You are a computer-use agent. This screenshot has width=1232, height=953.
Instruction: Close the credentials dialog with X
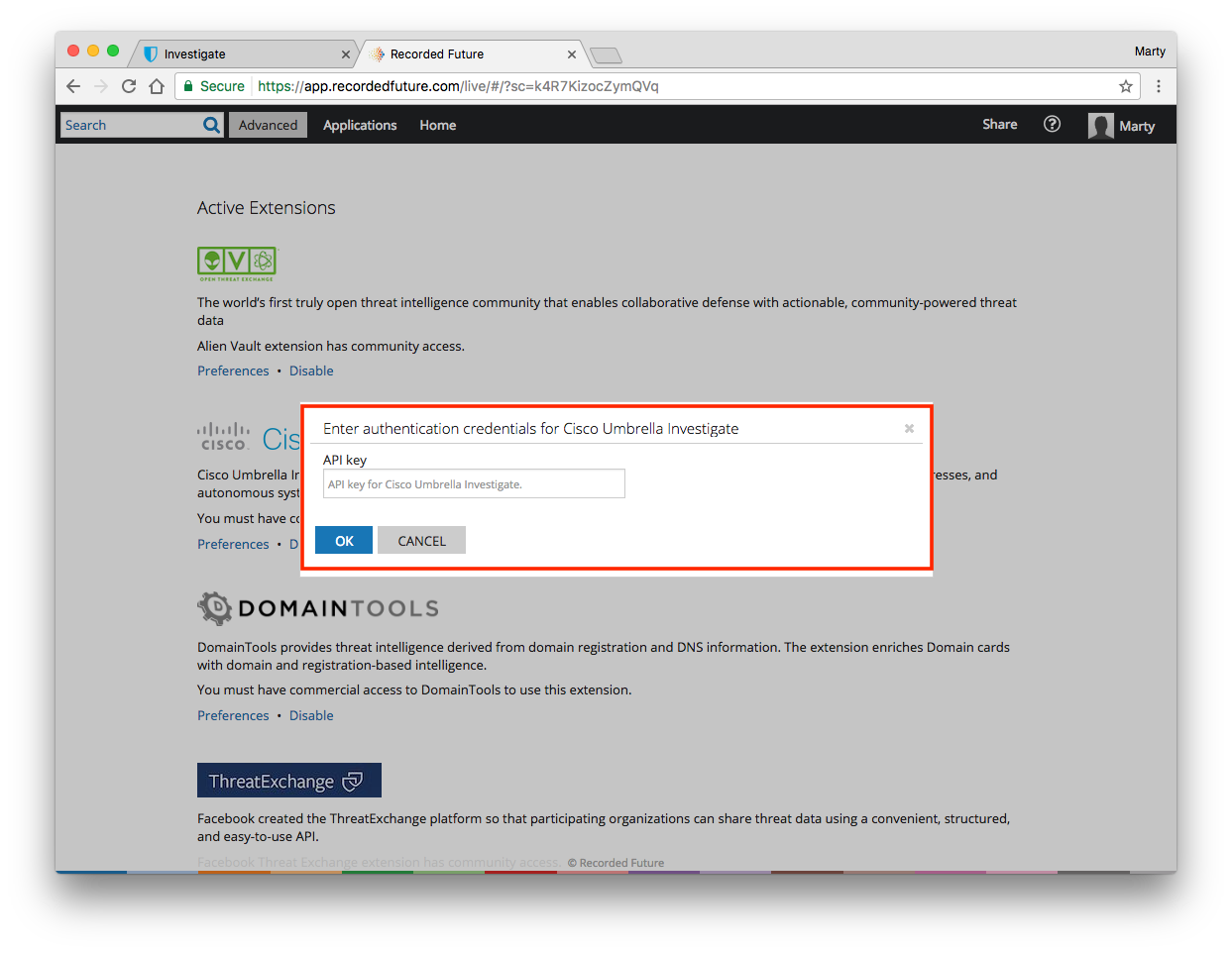[909, 429]
